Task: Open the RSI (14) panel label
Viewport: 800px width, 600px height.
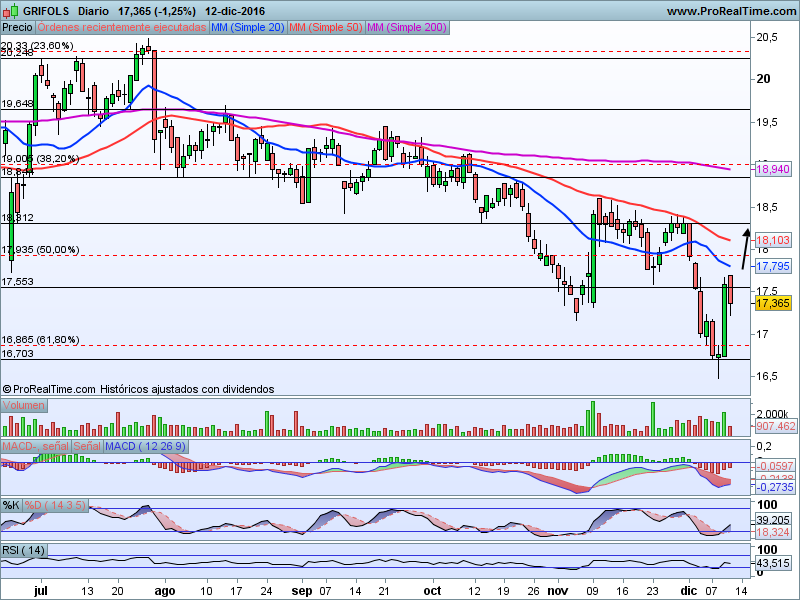Action: 23,551
